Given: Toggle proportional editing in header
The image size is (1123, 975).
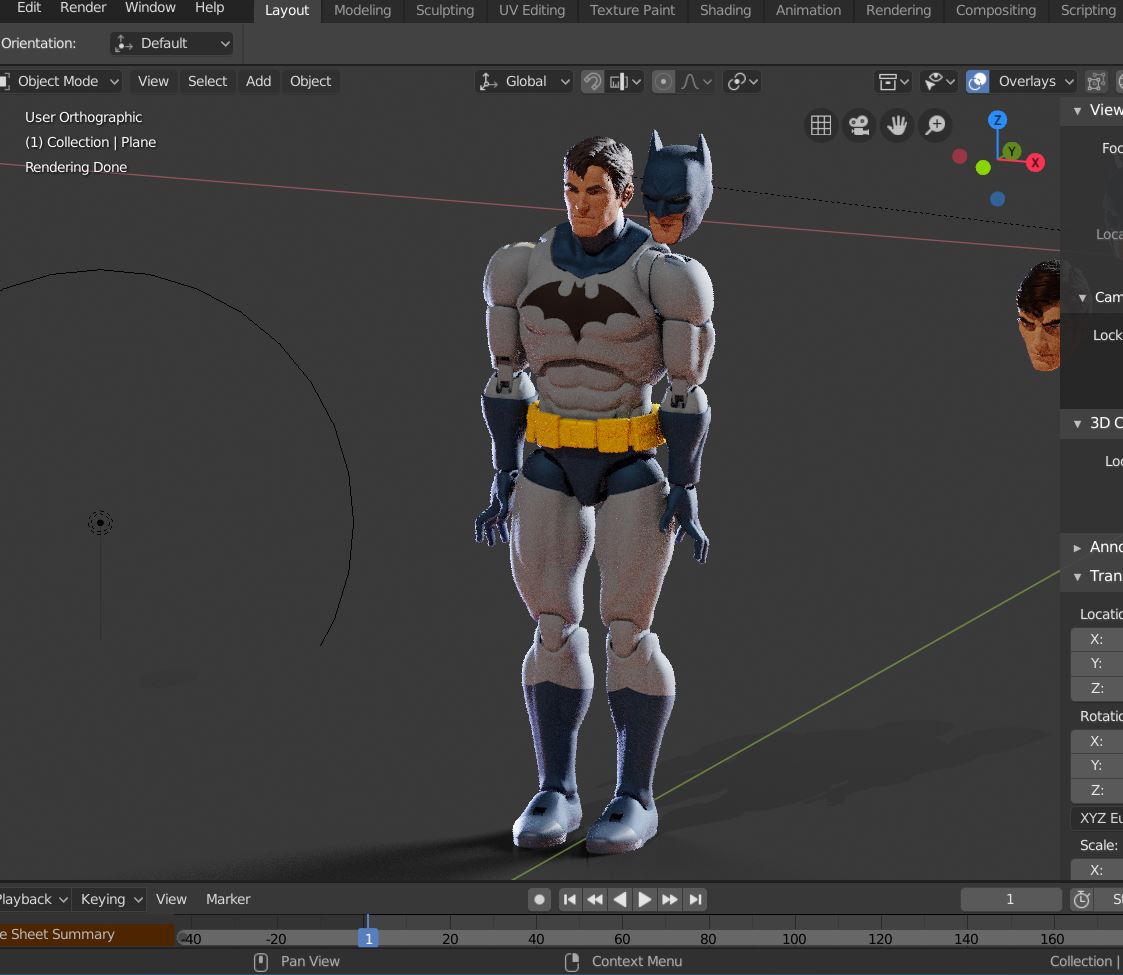Looking at the screenshot, I should click(663, 82).
